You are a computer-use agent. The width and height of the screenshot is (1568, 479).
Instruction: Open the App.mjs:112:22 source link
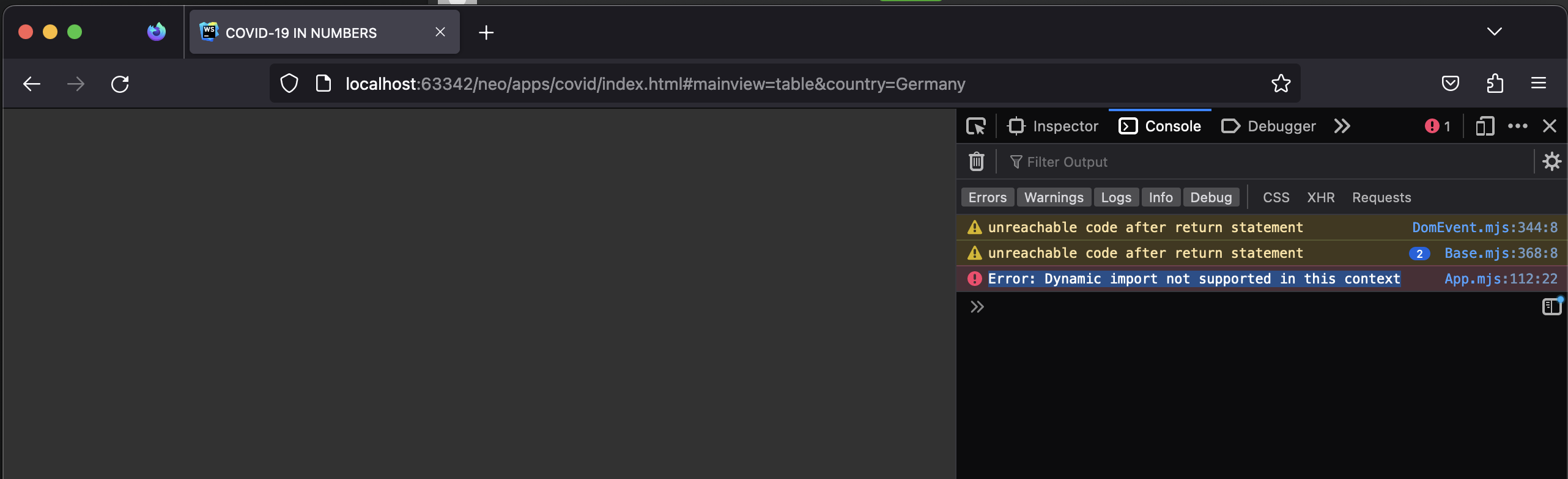[x=1501, y=279]
